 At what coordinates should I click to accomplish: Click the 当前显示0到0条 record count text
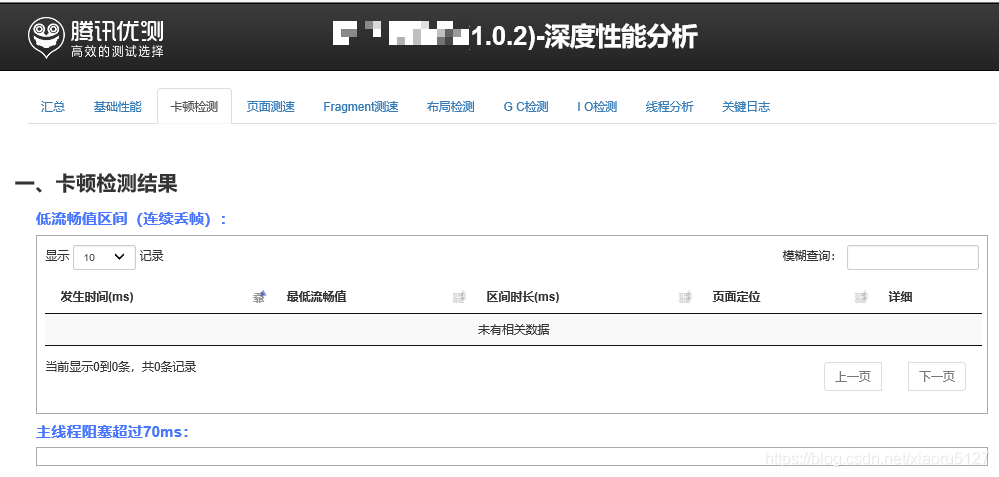click(x=121, y=367)
